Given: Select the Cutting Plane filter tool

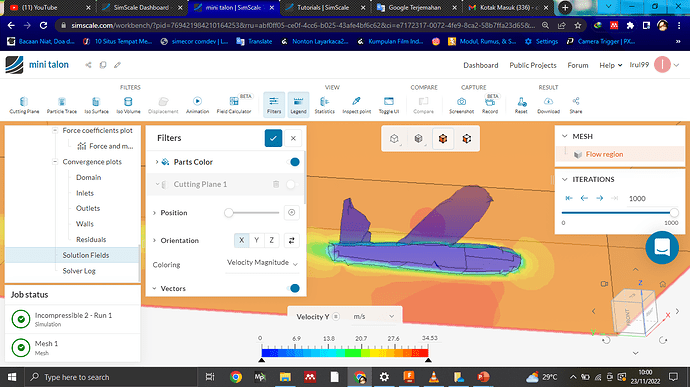Looking at the screenshot, I should click(24, 105).
